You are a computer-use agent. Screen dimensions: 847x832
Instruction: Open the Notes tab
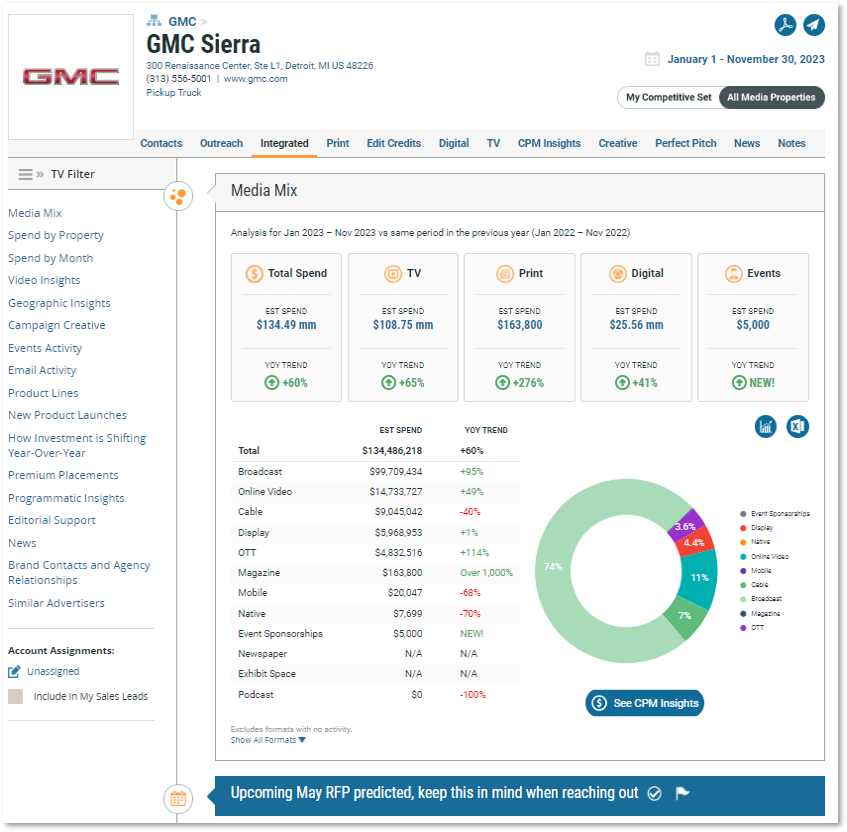tap(791, 143)
